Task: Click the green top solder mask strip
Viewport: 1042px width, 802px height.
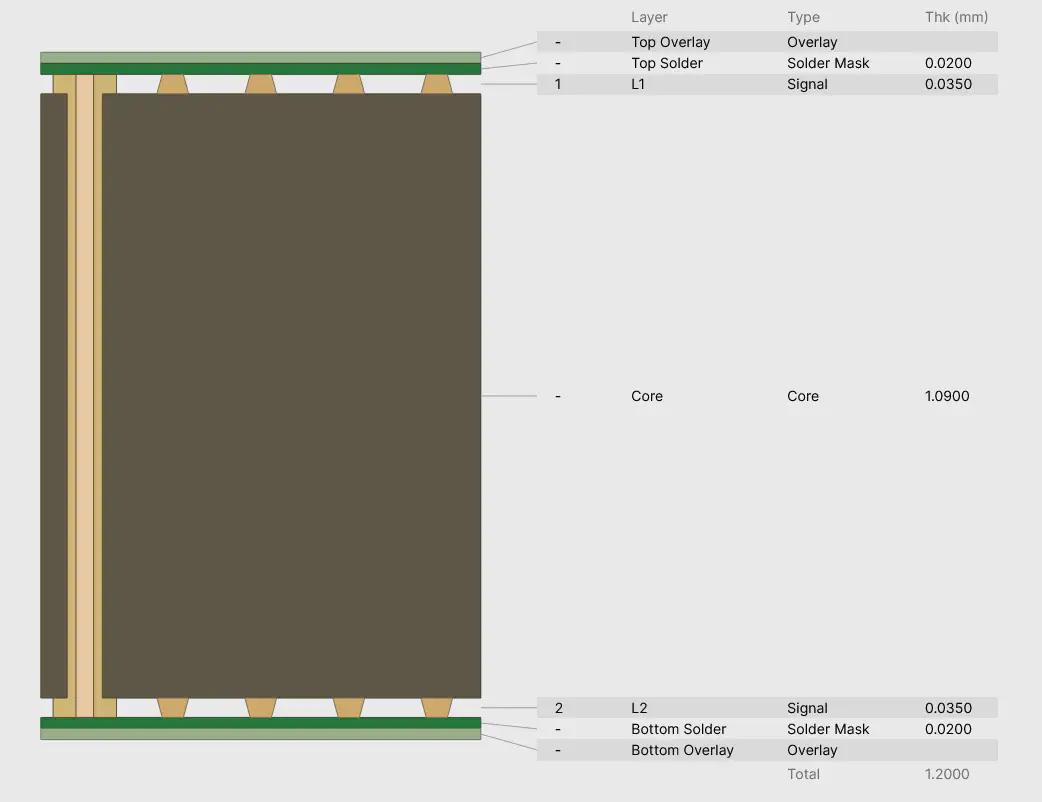Action: click(260, 69)
